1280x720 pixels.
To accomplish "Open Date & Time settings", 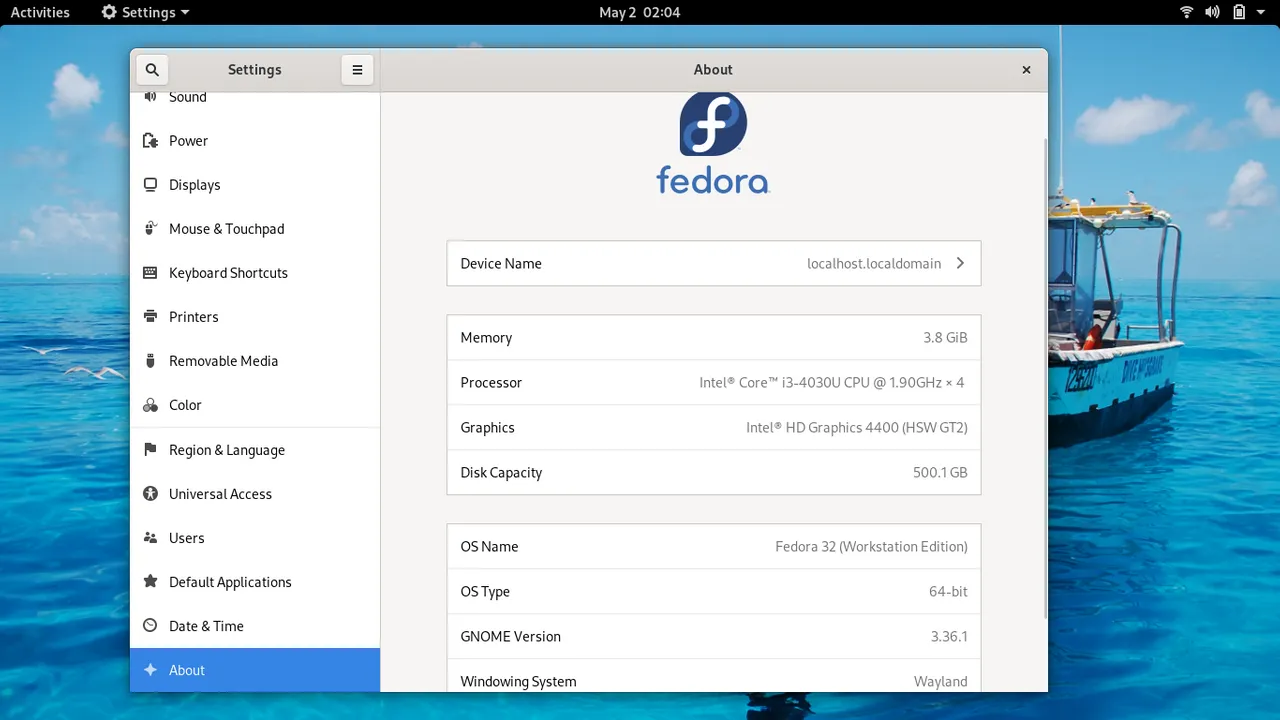I will [255, 626].
